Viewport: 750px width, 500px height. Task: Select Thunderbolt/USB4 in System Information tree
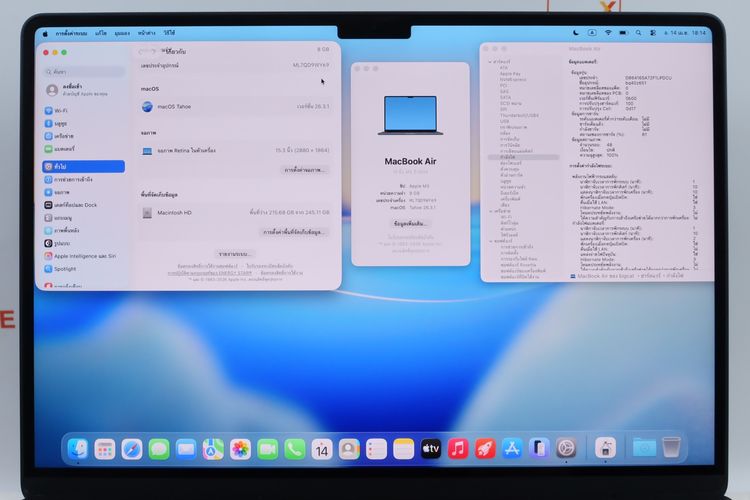coord(519,115)
